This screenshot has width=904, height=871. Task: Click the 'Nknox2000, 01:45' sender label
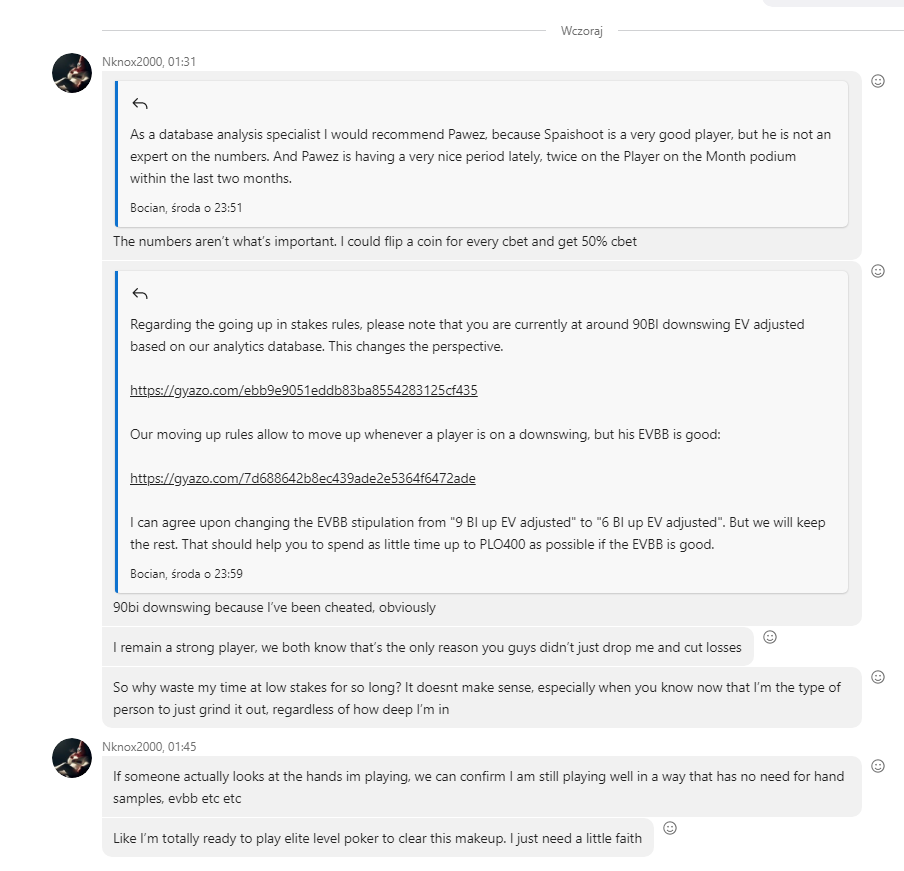coord(149,746)
